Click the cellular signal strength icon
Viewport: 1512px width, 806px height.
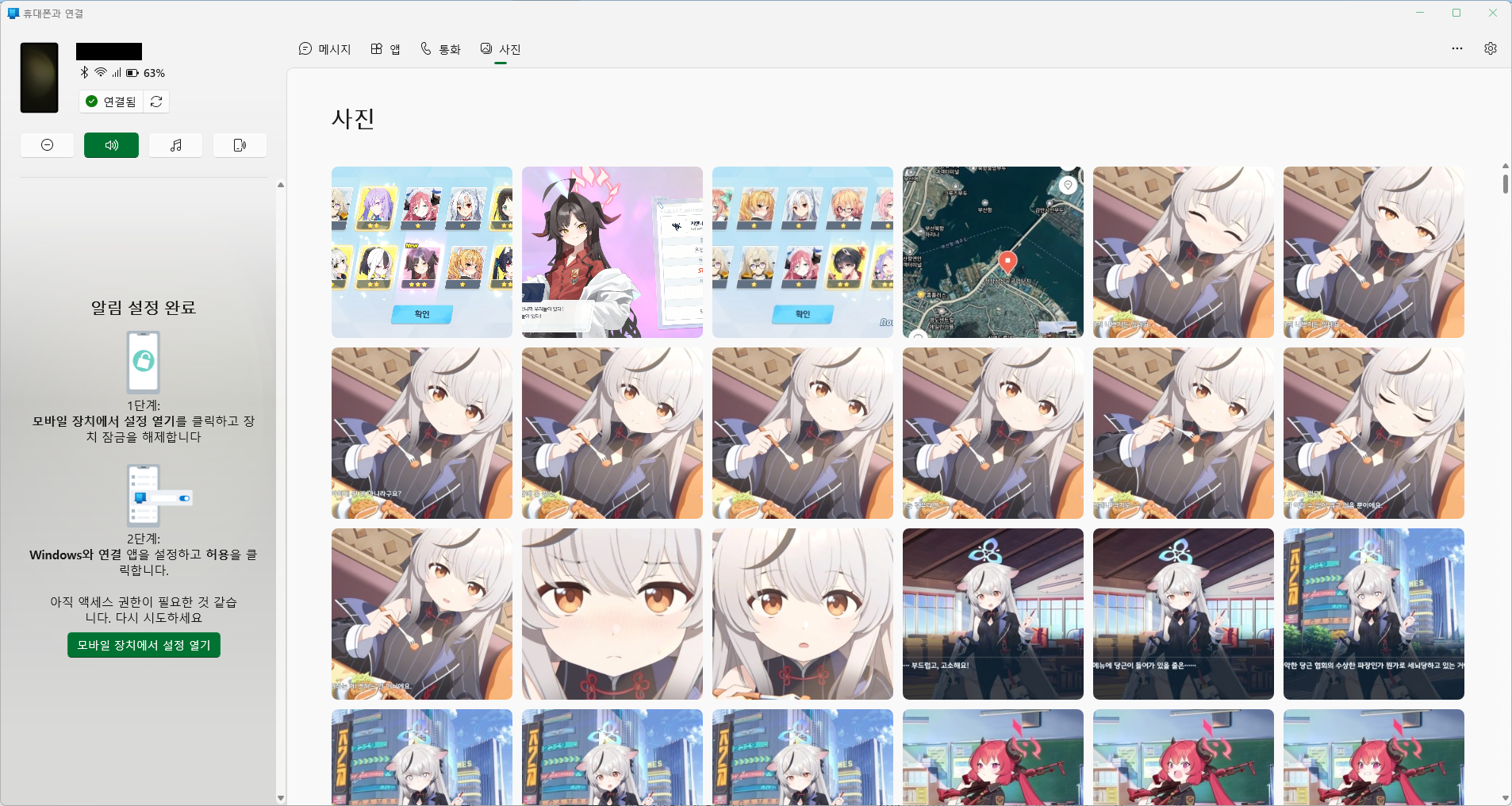pos(117,72)
